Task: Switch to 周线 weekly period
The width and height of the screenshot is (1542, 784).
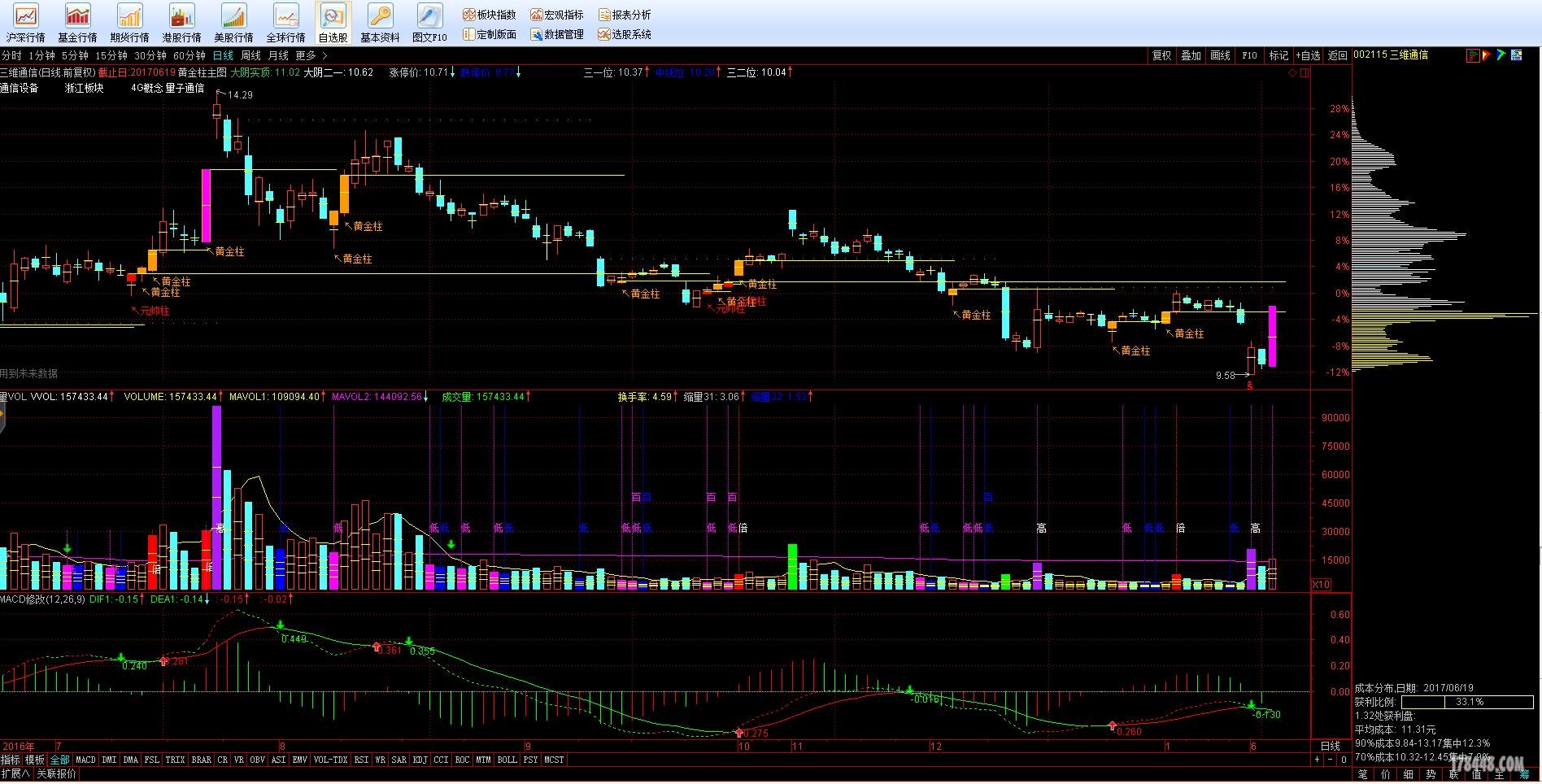Action: 250,55
